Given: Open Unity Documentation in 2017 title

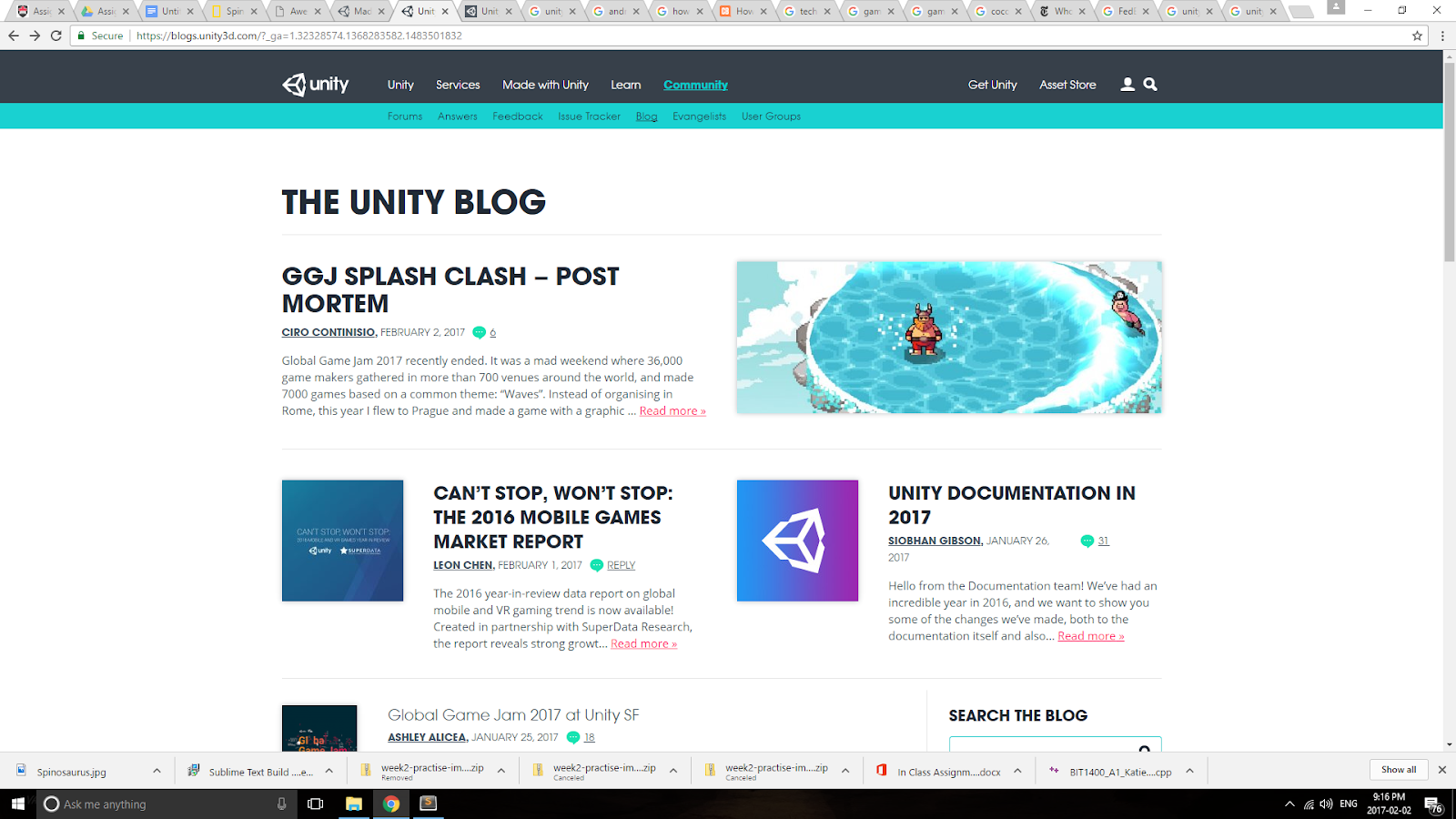Looking at the screenshot, I should click(1012, 505).
